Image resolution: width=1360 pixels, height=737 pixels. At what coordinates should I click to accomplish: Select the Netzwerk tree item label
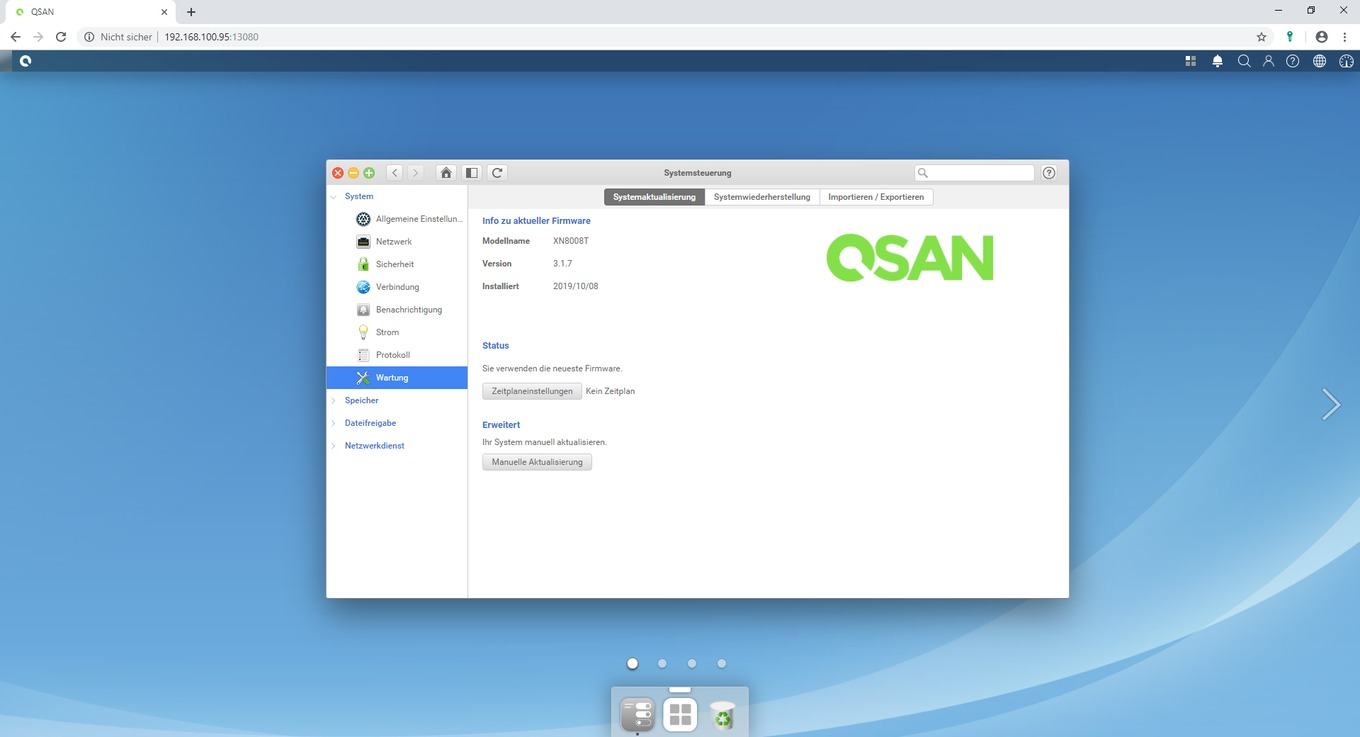pyautogui.click(x=394, y=242)
